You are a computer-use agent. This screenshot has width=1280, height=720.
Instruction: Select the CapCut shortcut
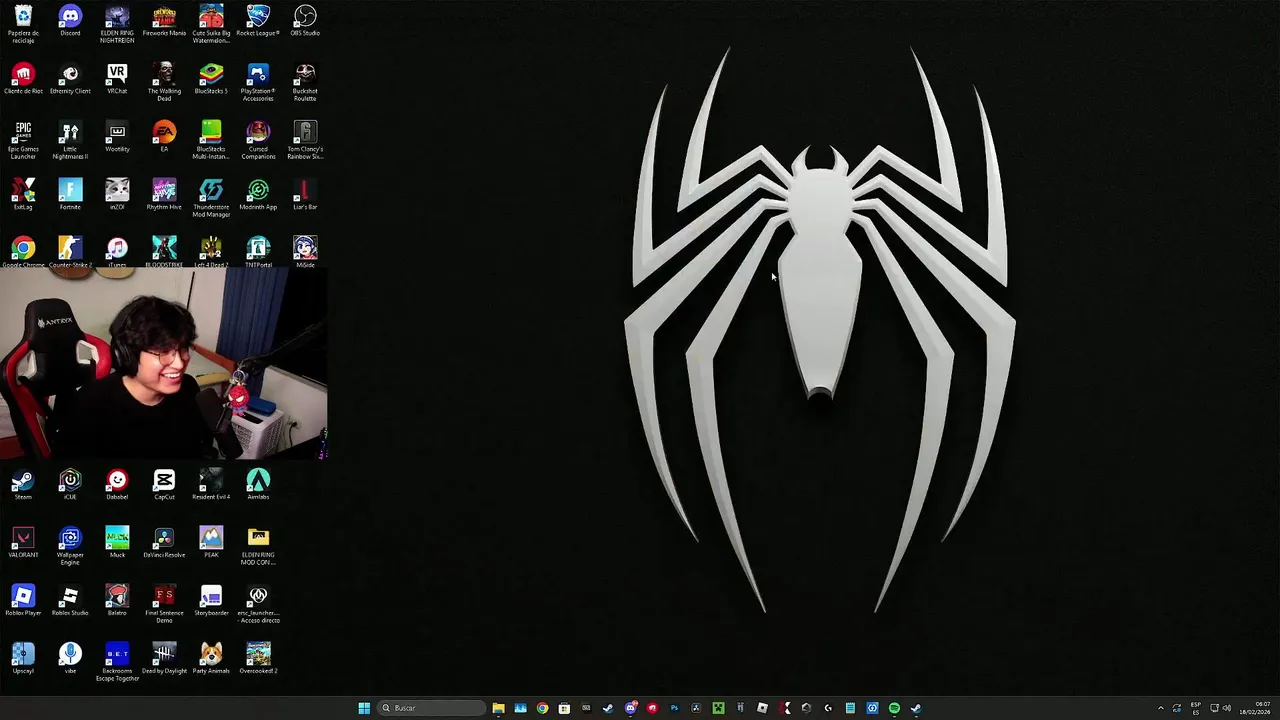click(x=164, y=485)
